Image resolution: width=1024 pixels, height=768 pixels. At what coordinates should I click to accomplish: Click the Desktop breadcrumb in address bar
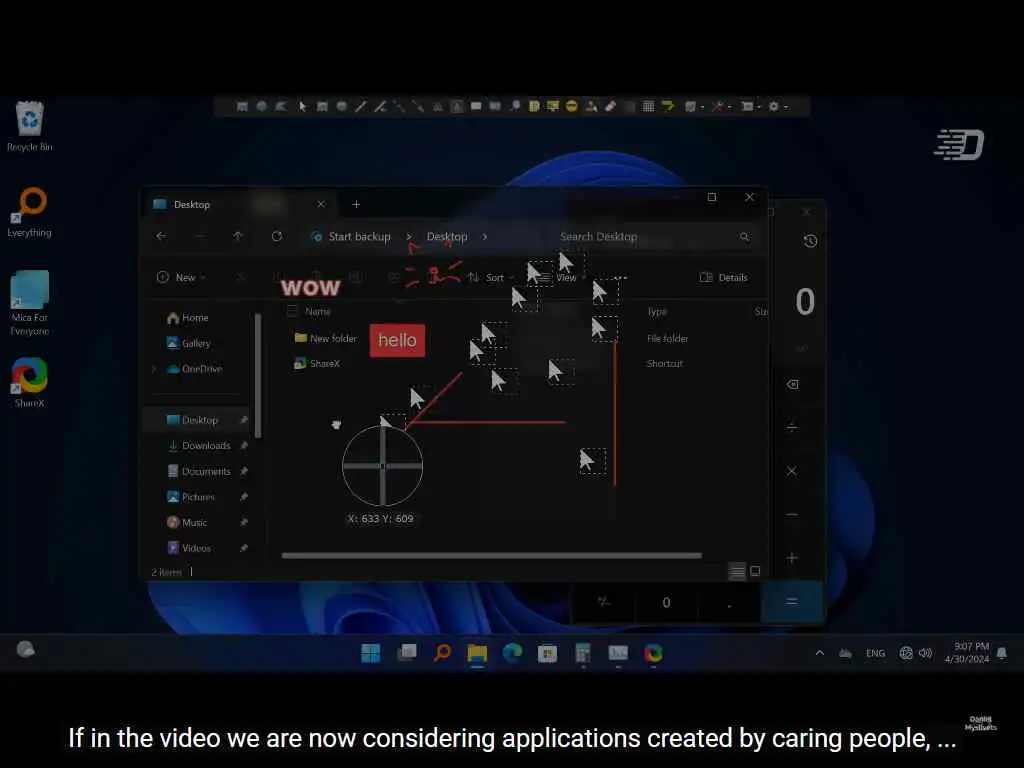(447, 237)
